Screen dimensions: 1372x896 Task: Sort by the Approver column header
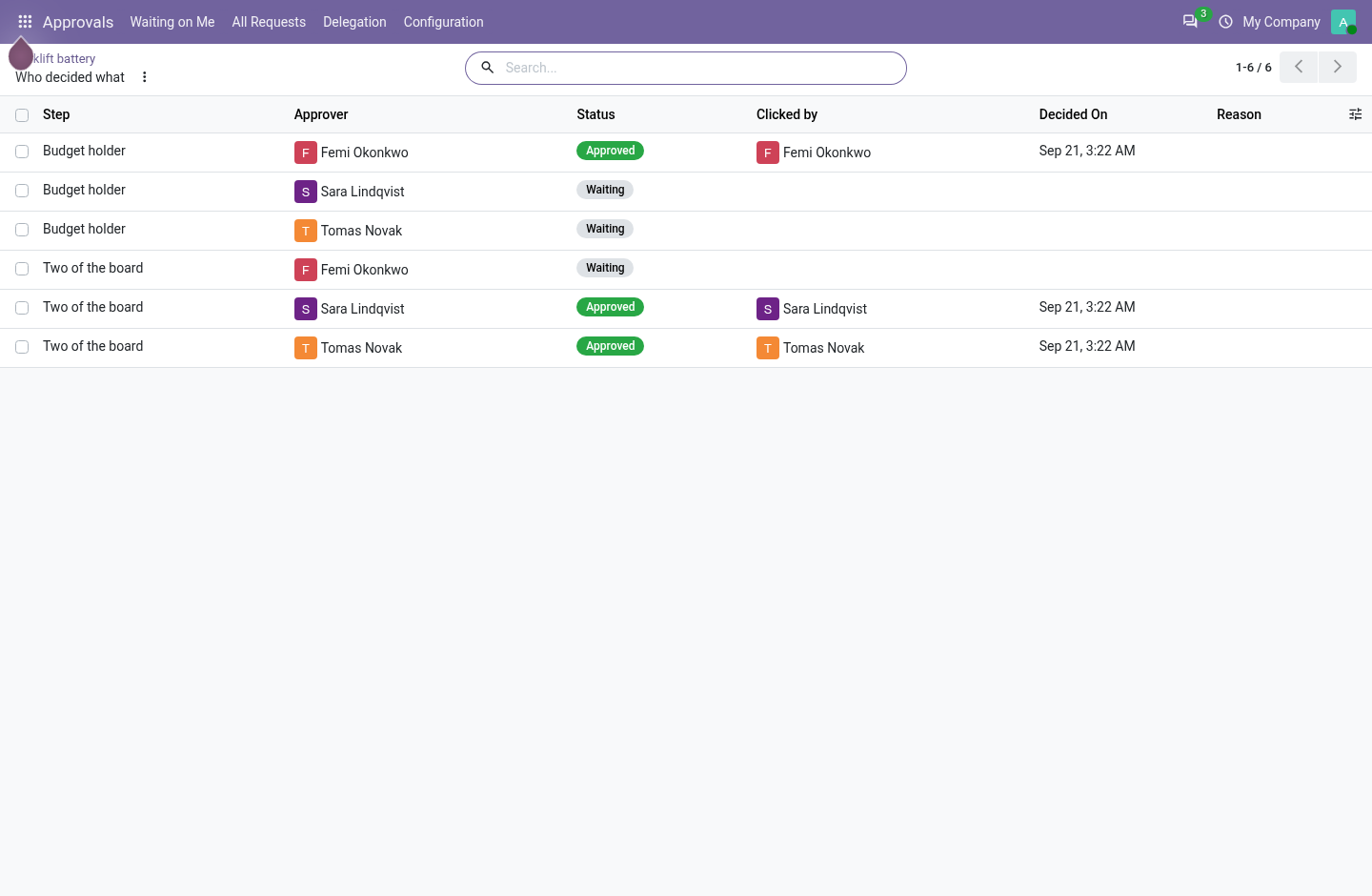point(321,114)
